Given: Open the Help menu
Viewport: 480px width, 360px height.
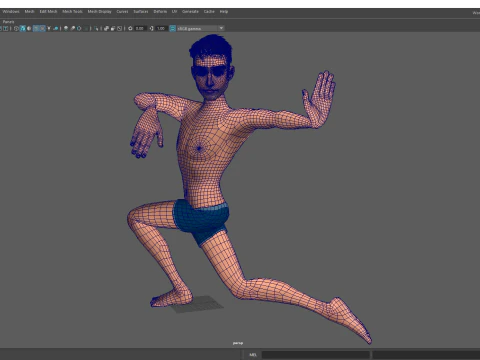Looking at the screenshot, I should [x=224, y=12].
